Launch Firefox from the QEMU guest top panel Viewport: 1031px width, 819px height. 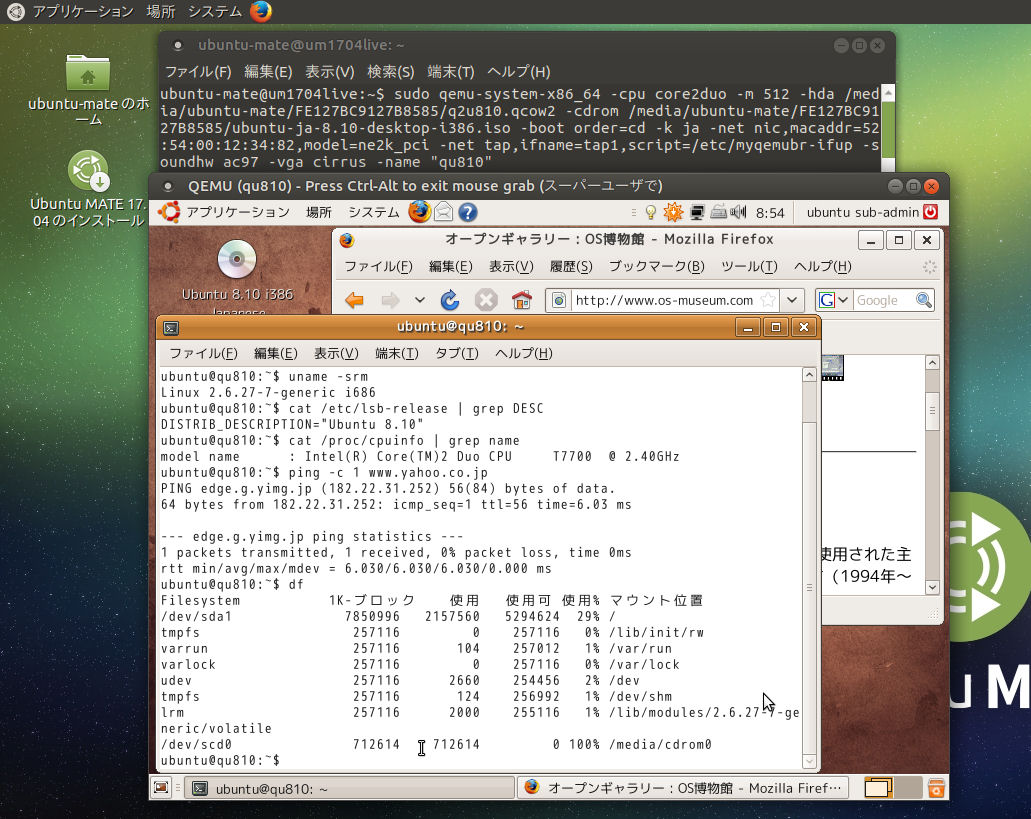coord(420,212)
